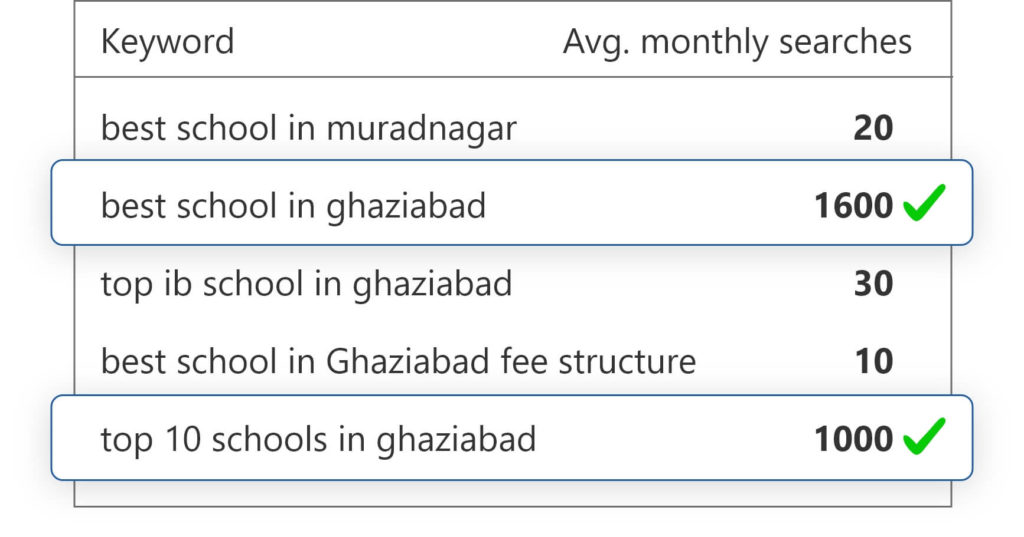Open keyword best school in muradnagar
Screen dimensions: 1024x537
pyautogui.click(x=308, y=128)
